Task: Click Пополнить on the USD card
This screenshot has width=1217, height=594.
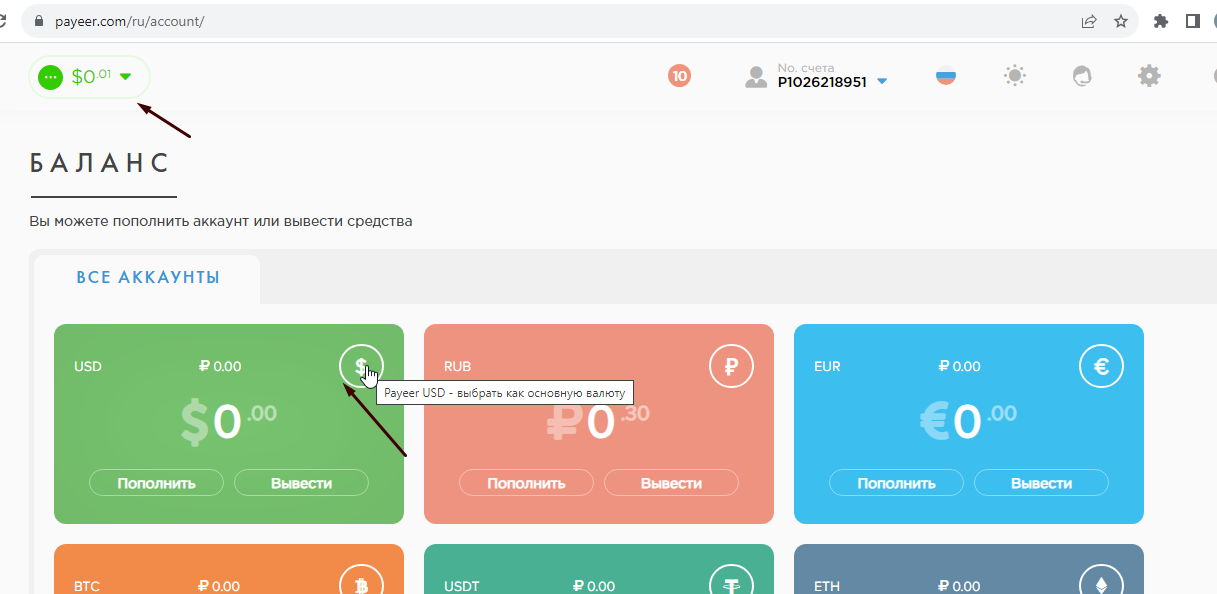Action: pos(156,483)
